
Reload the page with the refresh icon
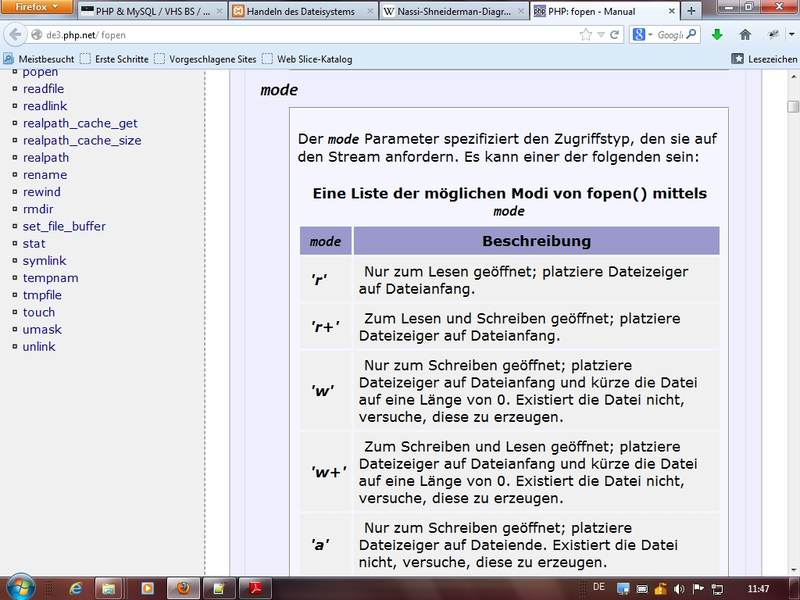(x=614, y=34)
